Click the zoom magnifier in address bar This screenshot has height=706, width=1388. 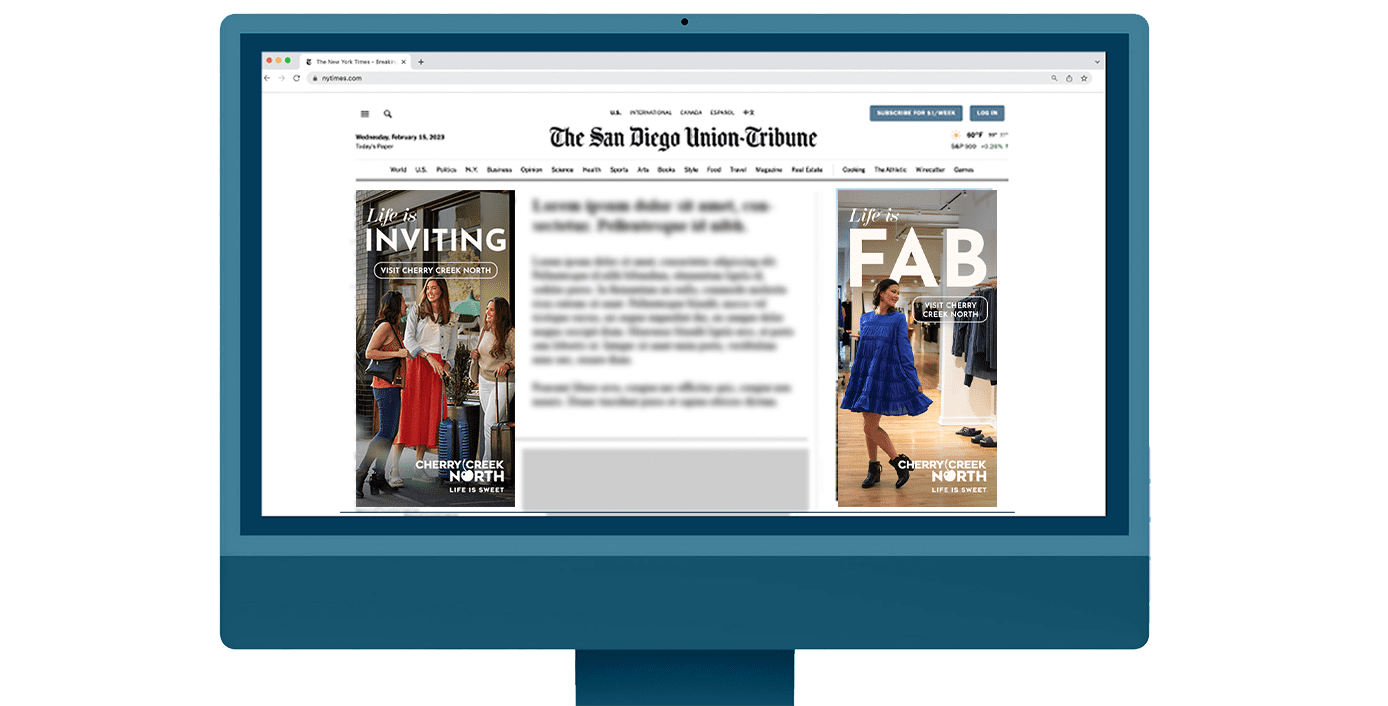[x=1054, y=78]
